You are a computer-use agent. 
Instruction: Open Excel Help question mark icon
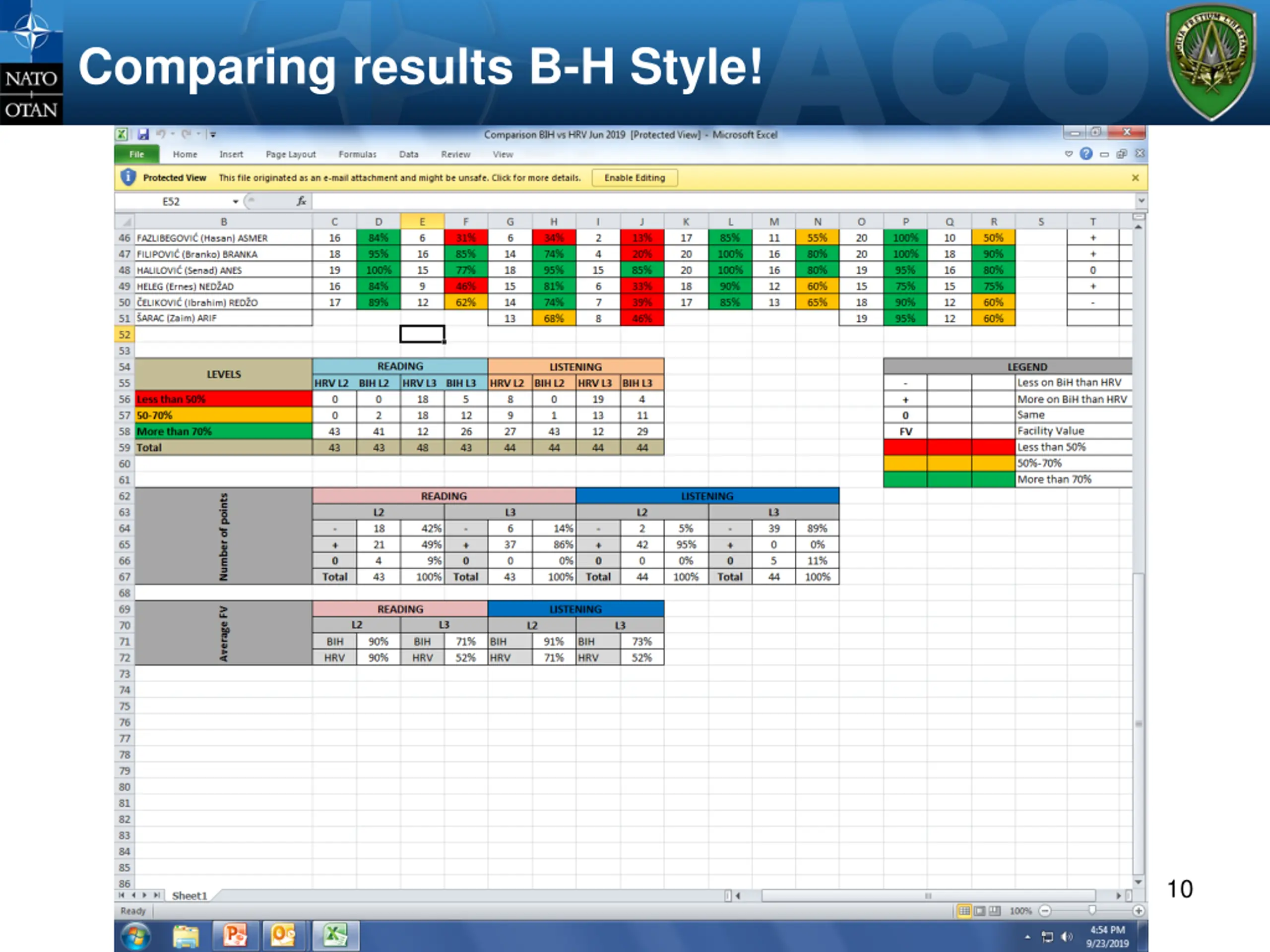pyautogui.click(x=1085, y=154)
